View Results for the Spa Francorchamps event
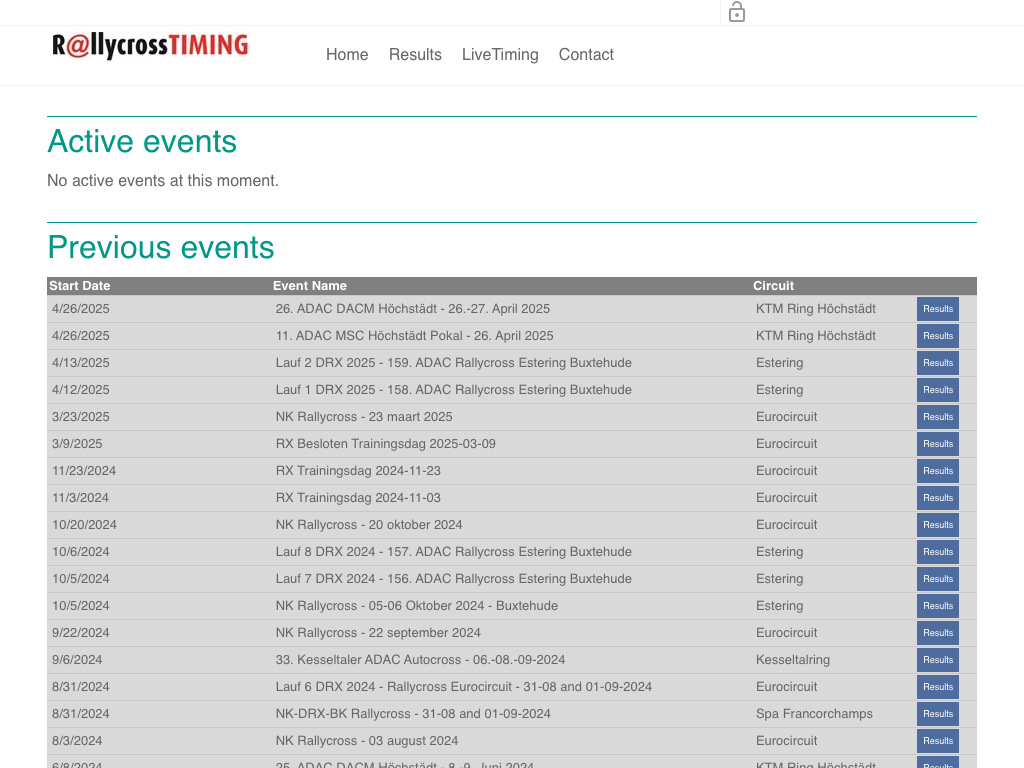The width and height of the screenshot is (1024, 768). point(937,714)
